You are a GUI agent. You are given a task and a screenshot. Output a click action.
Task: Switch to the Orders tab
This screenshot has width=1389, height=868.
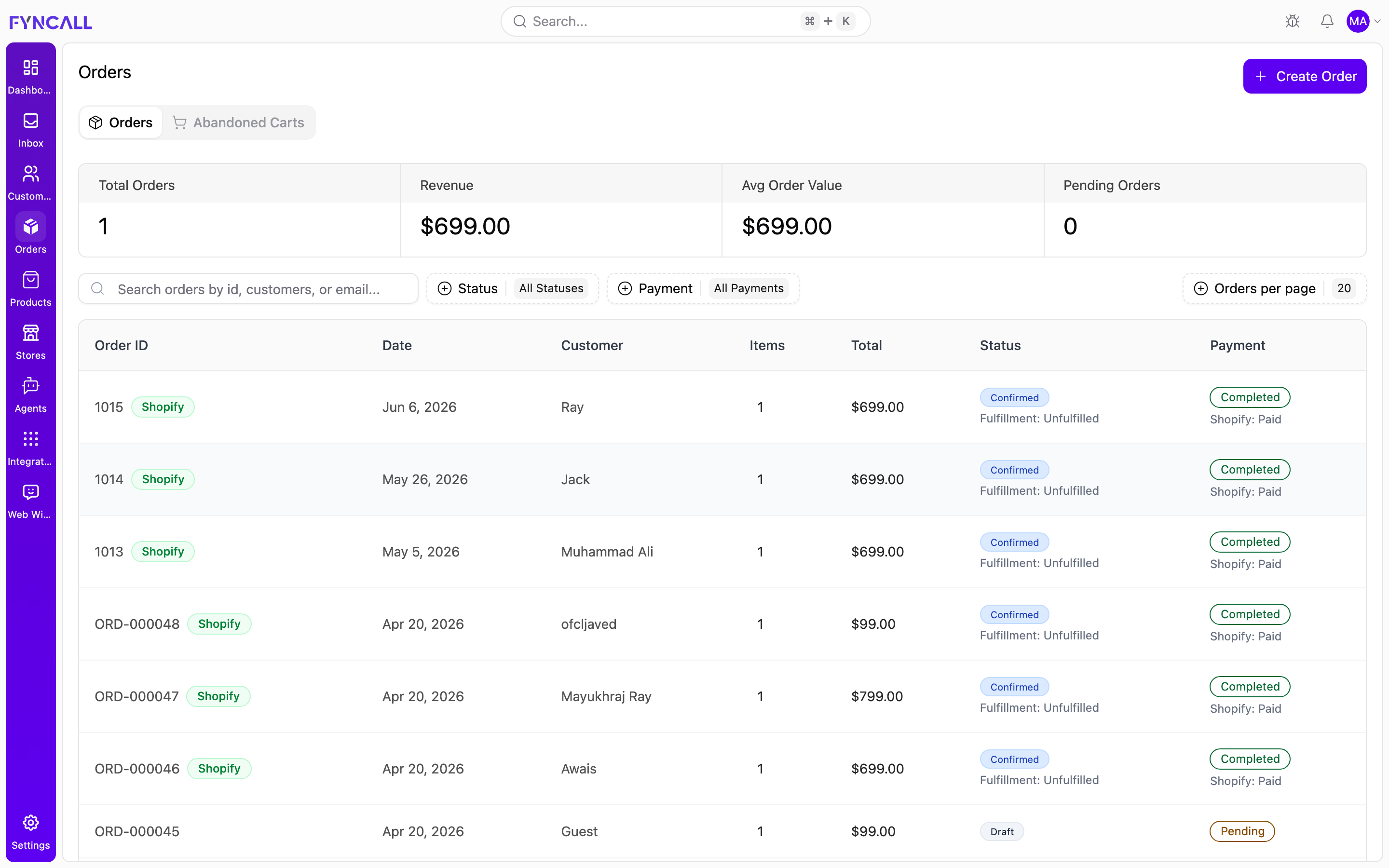(x=121, y=122)
